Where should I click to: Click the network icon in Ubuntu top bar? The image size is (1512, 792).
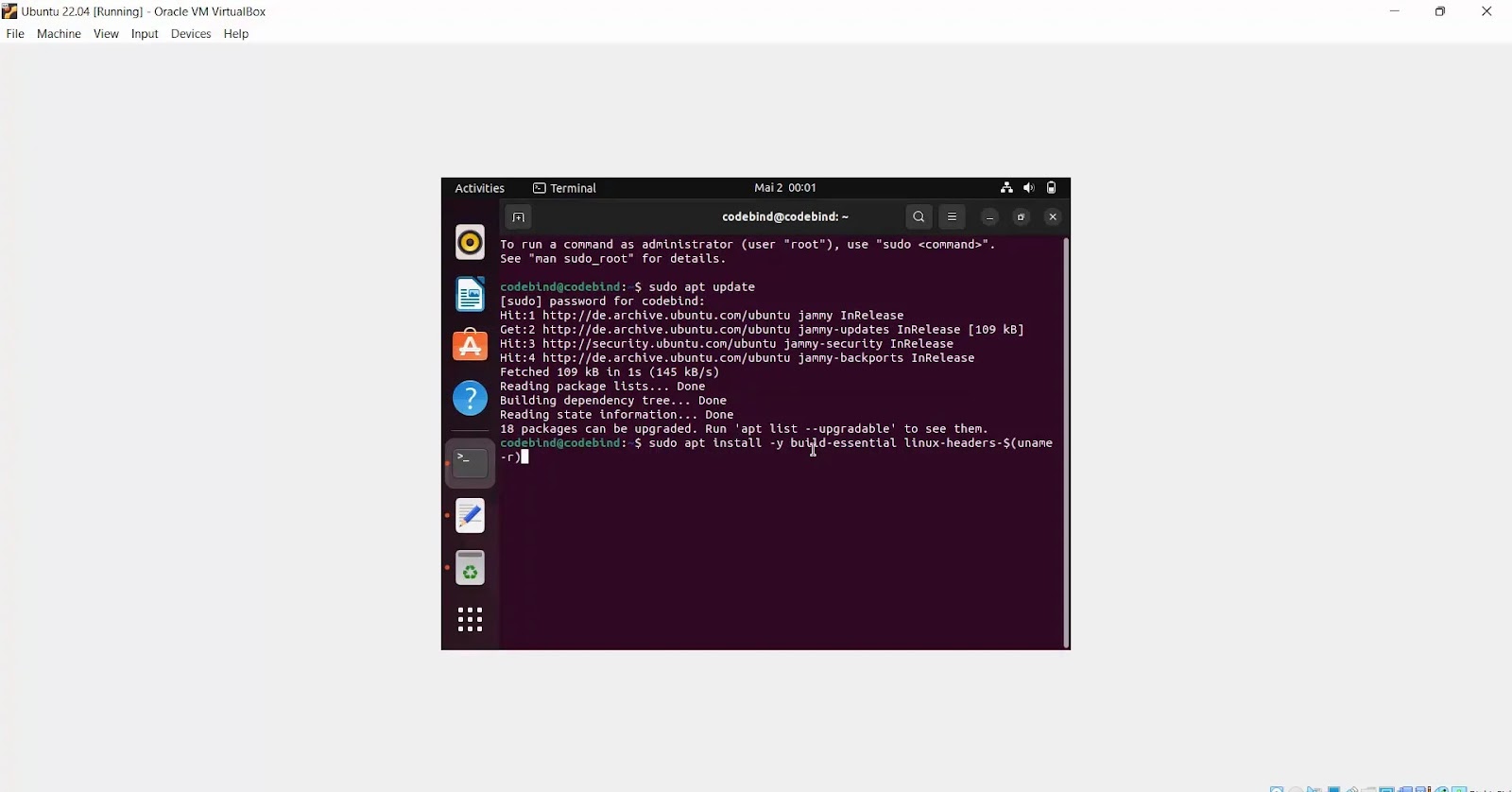coord(1006,188)
